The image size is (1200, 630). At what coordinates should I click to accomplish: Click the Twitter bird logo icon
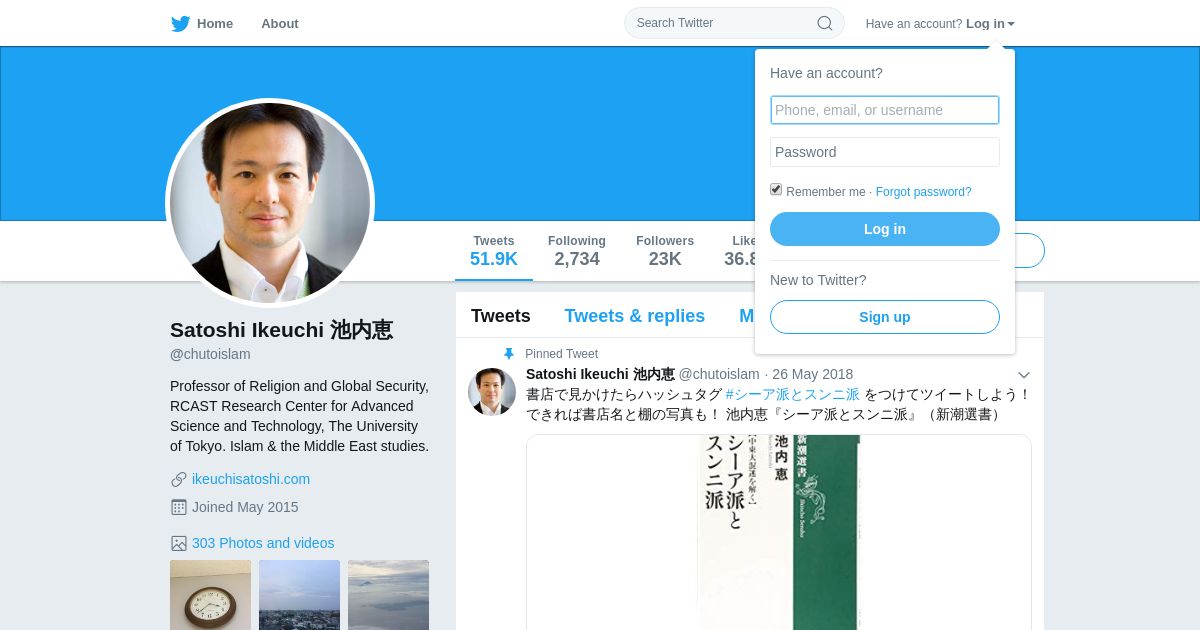coord(180,24)
